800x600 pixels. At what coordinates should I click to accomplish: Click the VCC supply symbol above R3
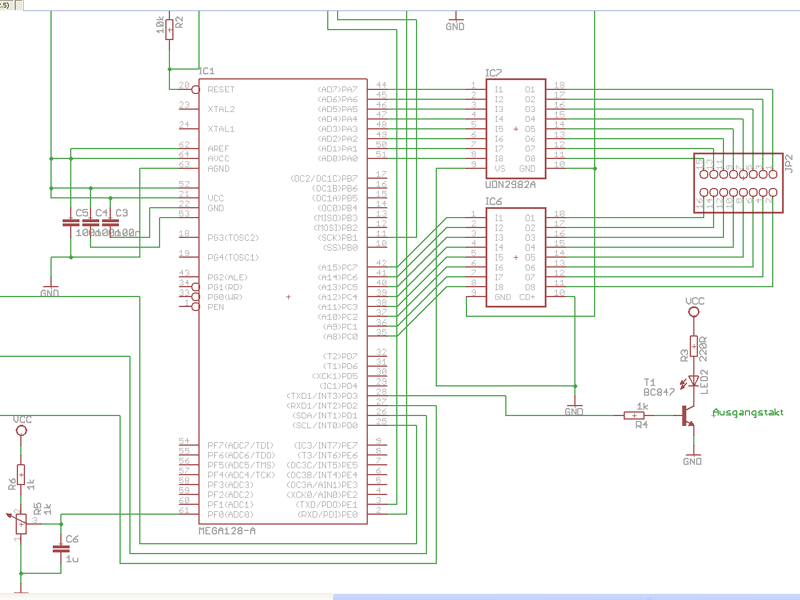[693, 311]
